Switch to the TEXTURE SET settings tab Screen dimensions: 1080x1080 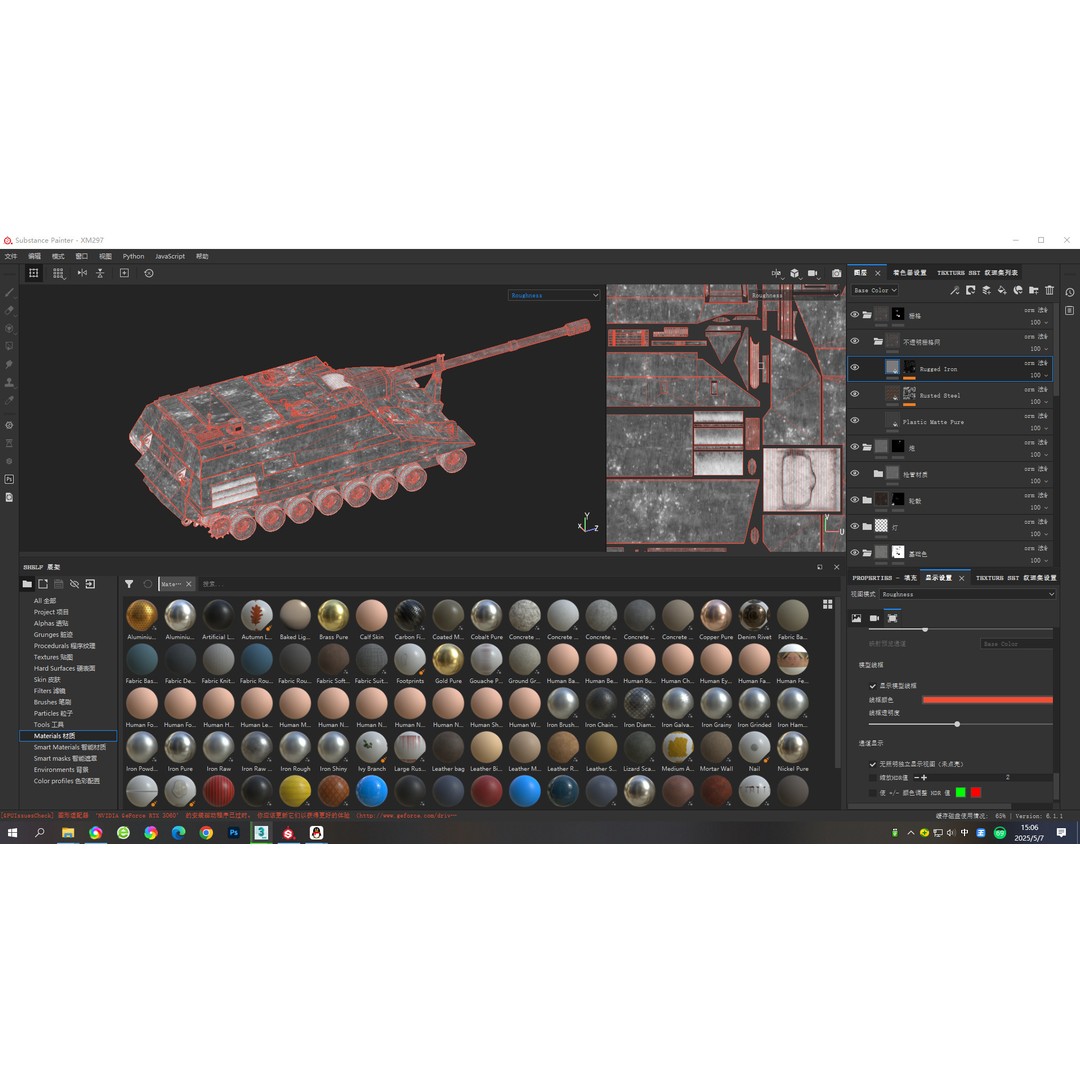click(1016, 578)
